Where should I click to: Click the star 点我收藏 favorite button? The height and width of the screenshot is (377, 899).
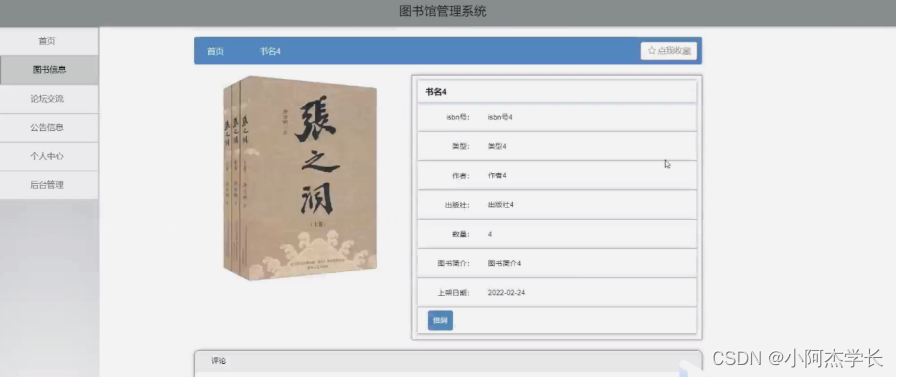coord(669,51)
